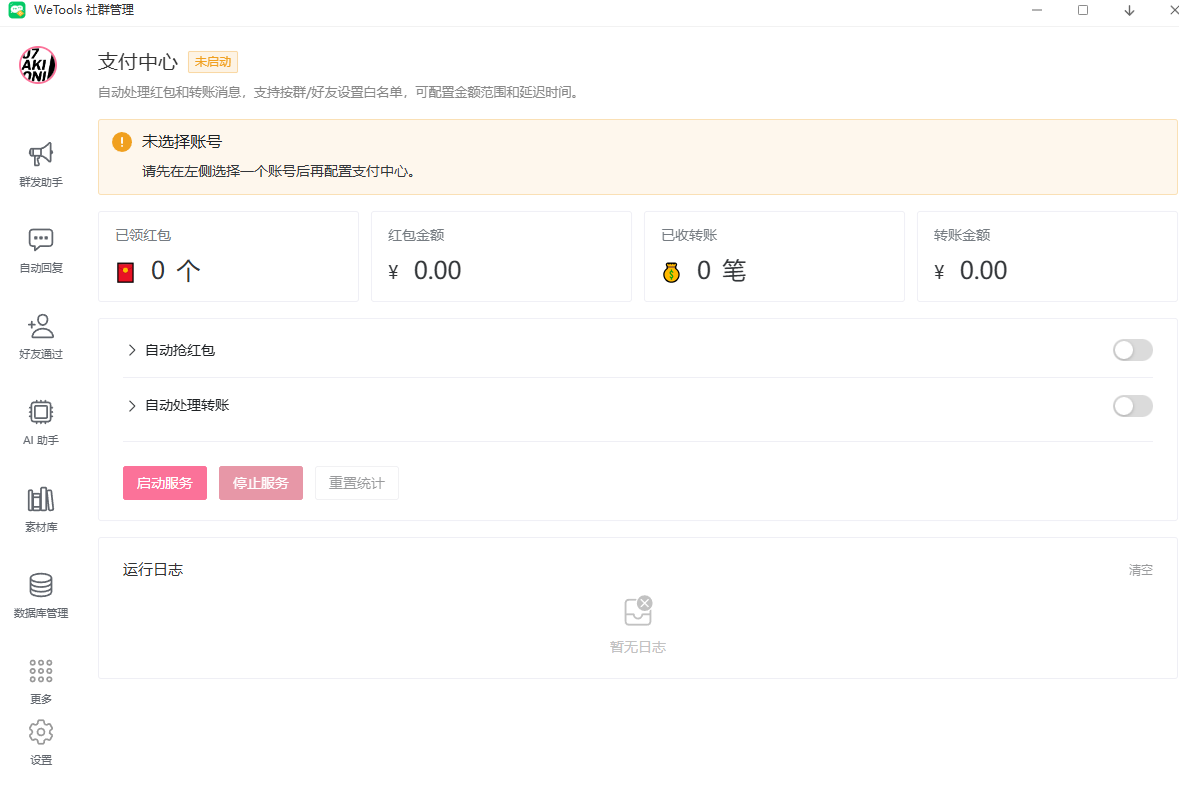This screenshot has height=786, width=1179.
Task: Click the 更多 grid icon
Action: coord(41,671)
